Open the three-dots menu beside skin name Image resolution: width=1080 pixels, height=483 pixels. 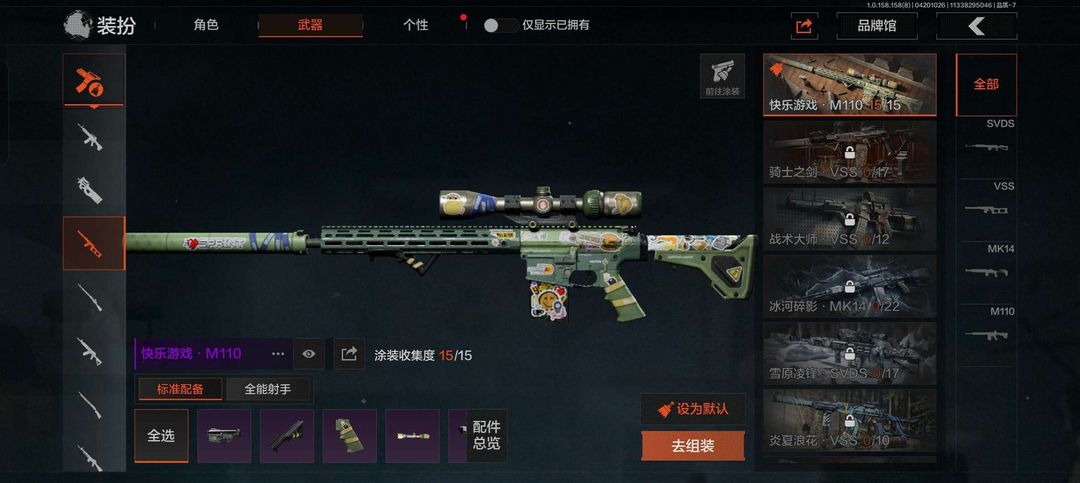point(278,354)
